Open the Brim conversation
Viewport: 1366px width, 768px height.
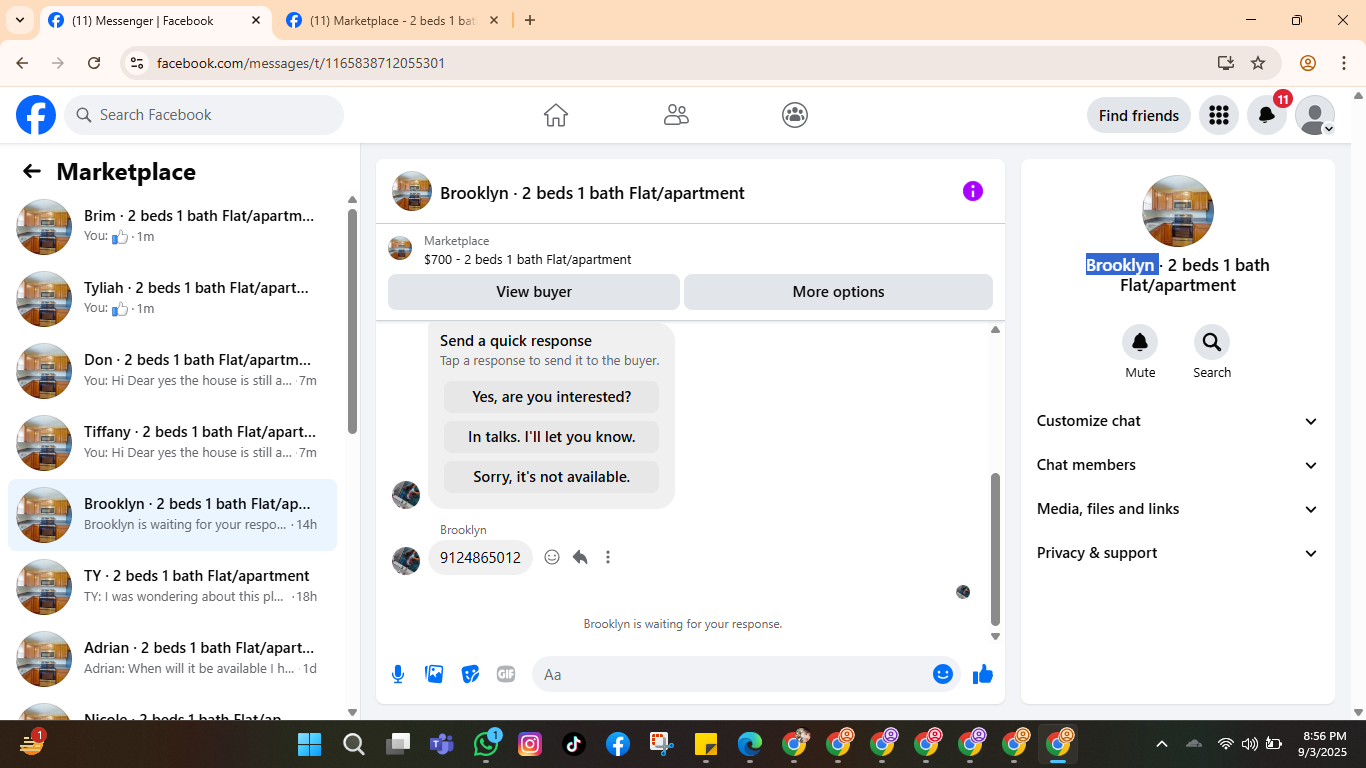coord(172,227)
